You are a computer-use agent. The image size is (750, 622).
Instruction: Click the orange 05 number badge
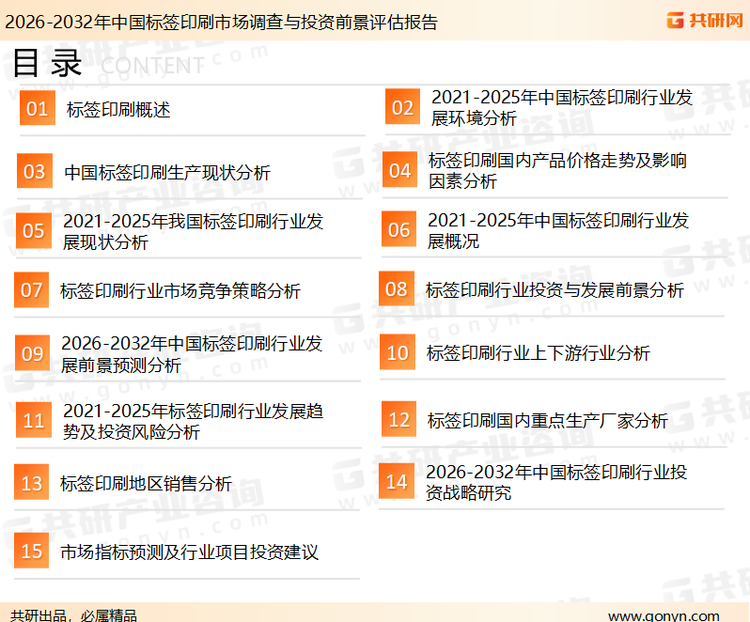point(33,231)
